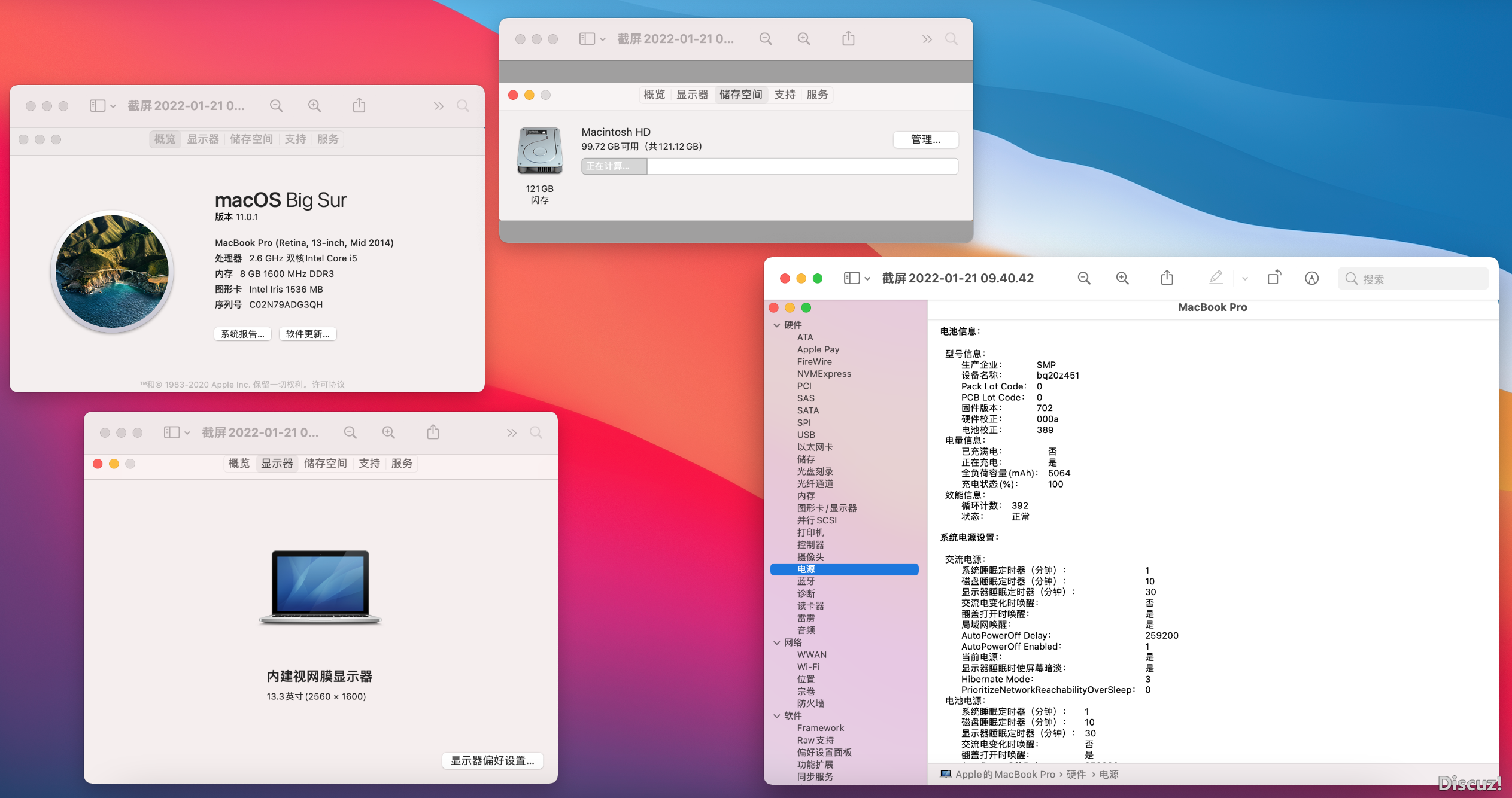Open the sidebar view dropdown chevron in the 09.40.42 window
This screenshot has width=1512, height=798.
coord(867,279)
